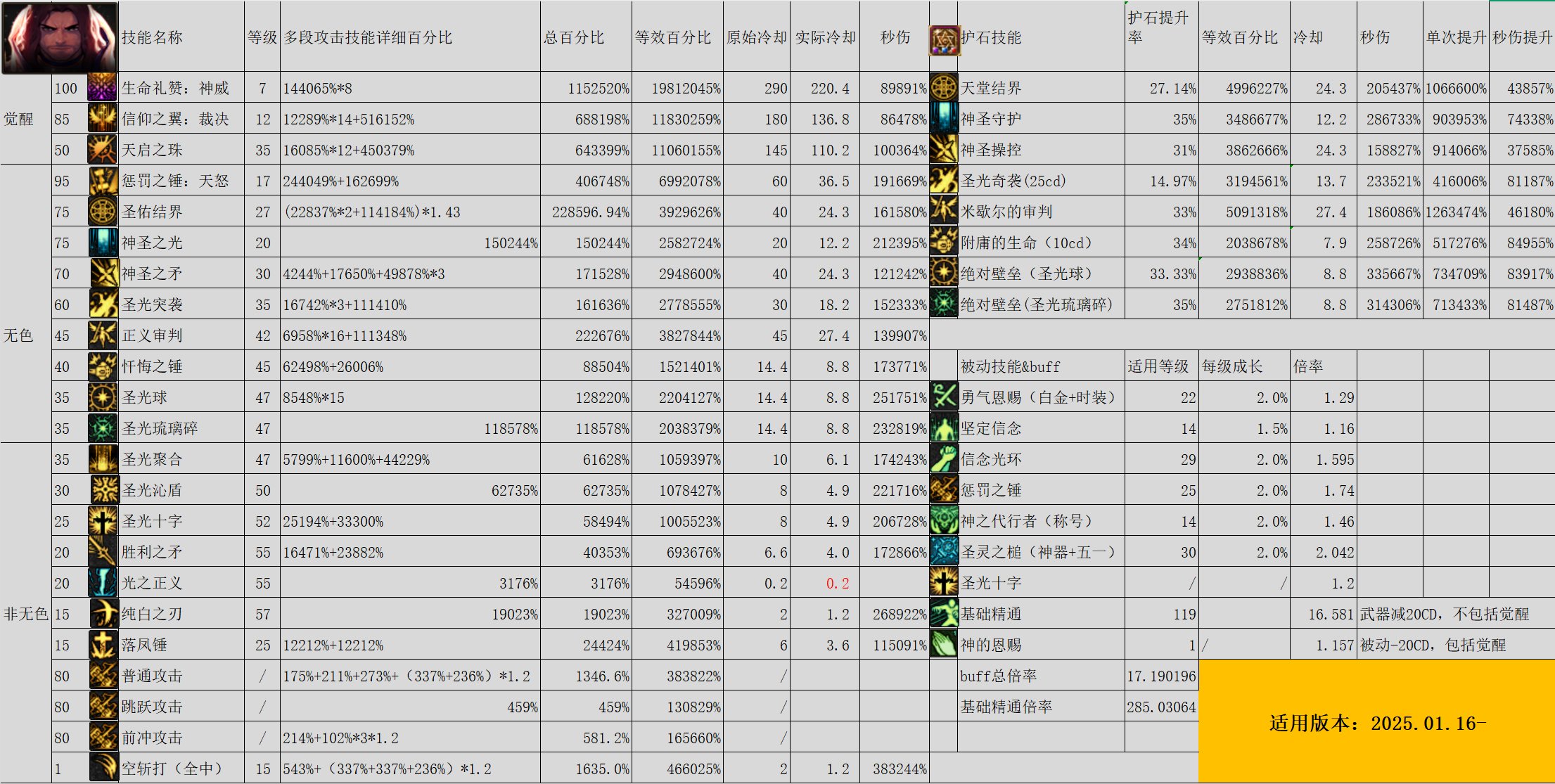Click the 神圣之矛 skill icon
1555x784 pixels.
[104, 274]
